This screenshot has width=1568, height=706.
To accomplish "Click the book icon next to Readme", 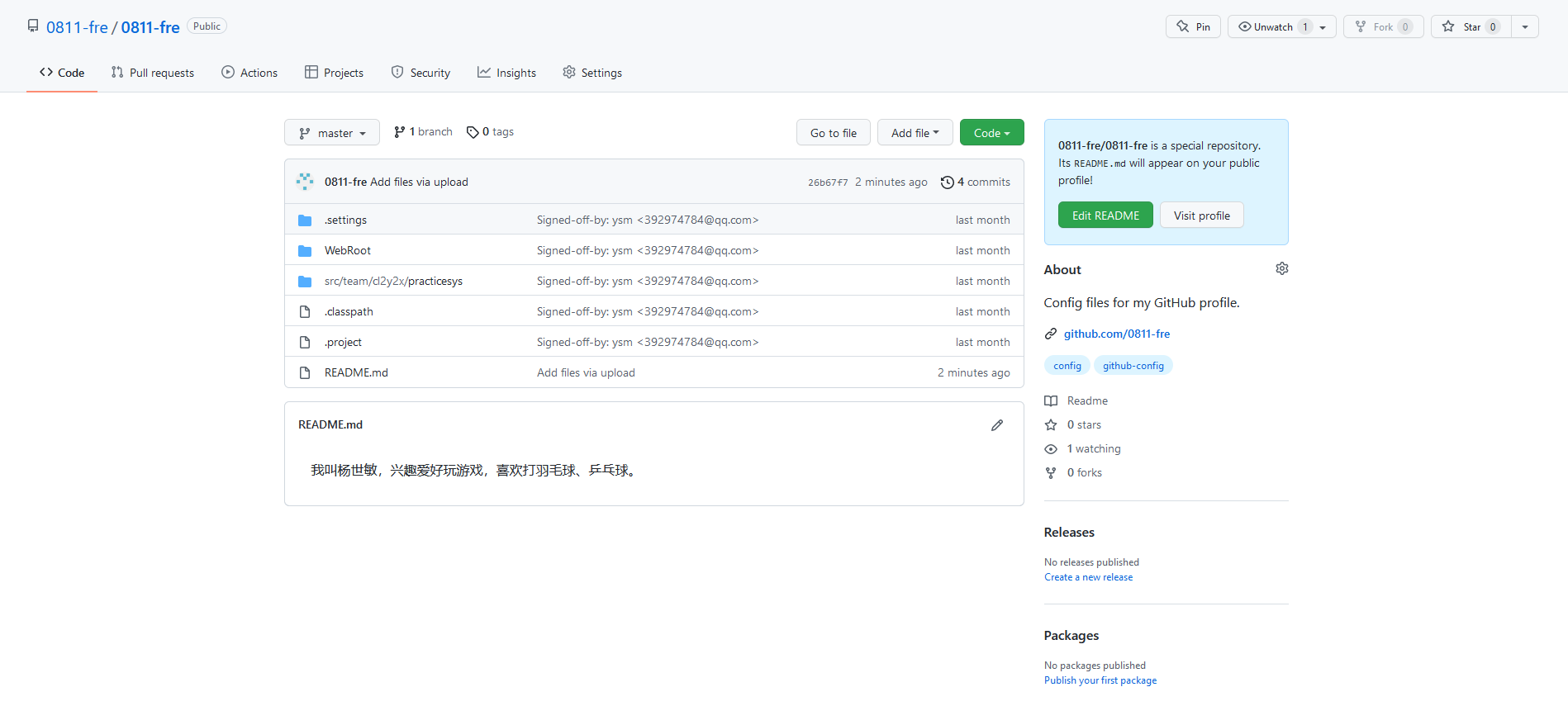I will point(1051,400).
